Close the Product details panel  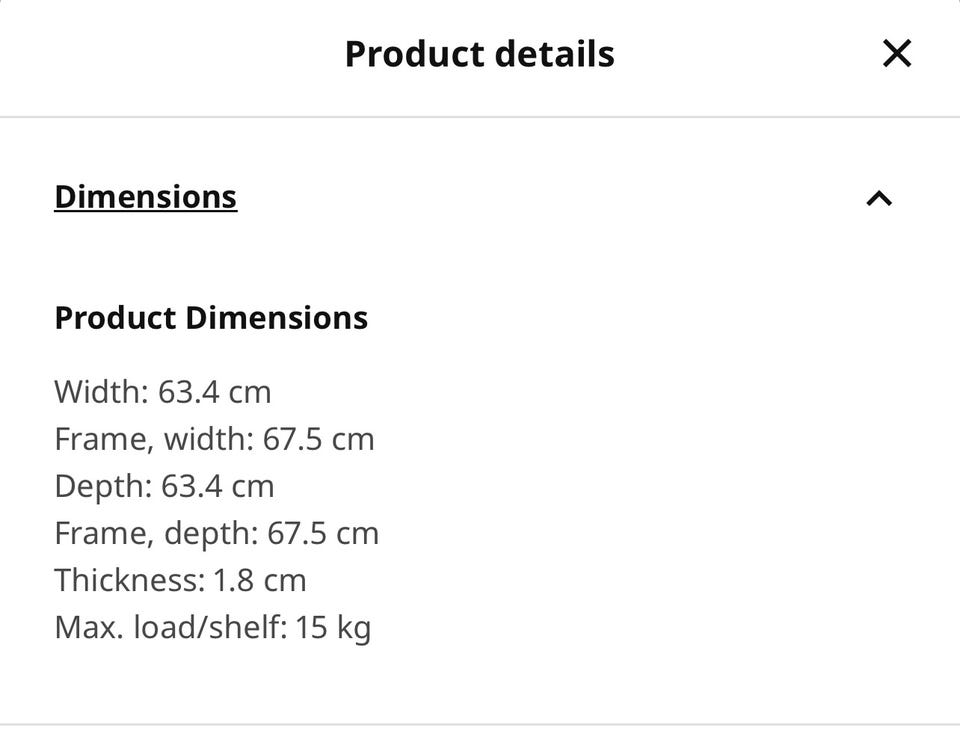click(897, 53)
